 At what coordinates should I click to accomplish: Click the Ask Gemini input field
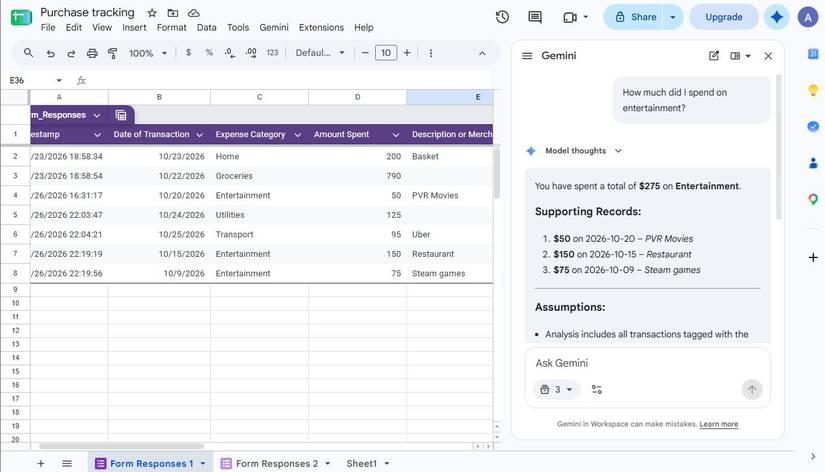[647, 363]
